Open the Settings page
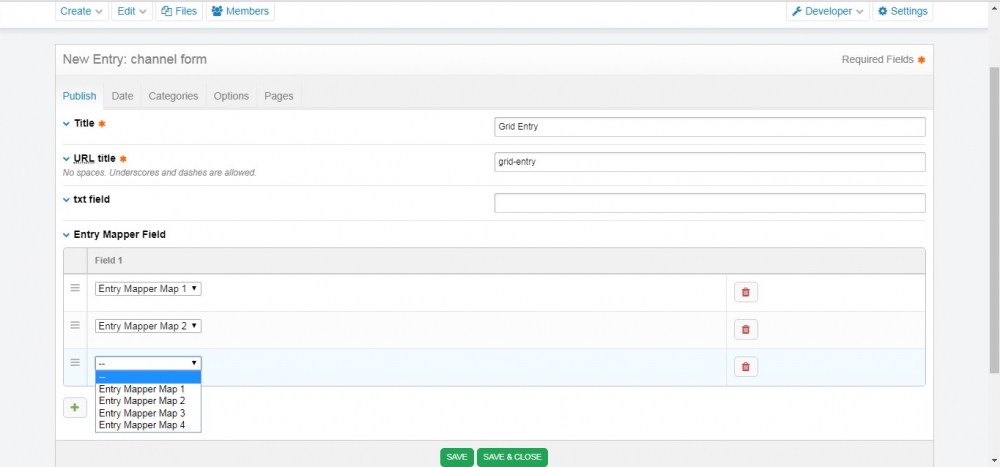 [x=902, y=11]
